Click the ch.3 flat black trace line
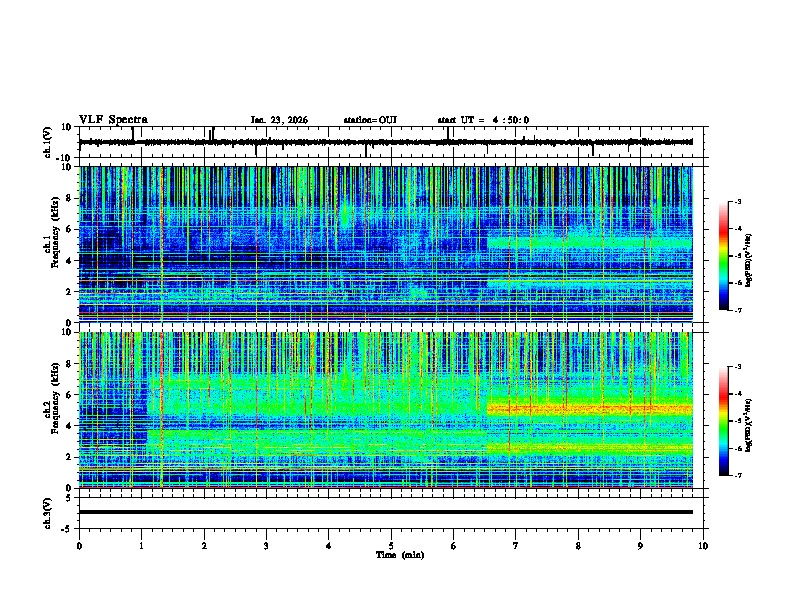Viewport: 792px width, 612px height. click(386, 512)
